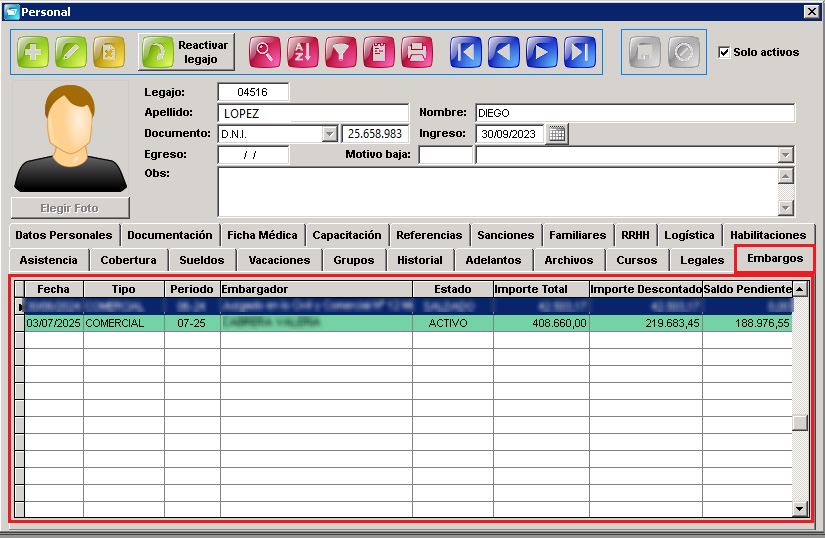825x538 pixels.
Task: Click the Reactivar legajo button
Action: coord(186,52)
